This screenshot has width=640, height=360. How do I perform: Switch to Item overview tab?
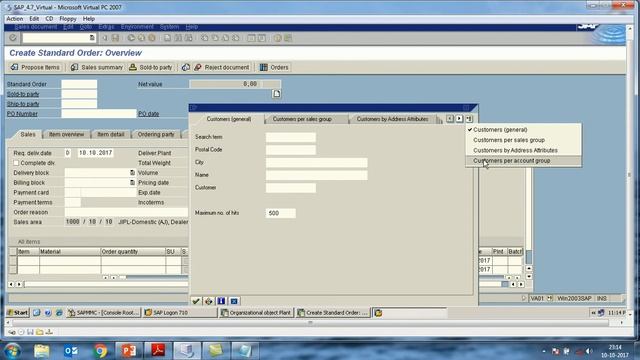tap(66, 134)
